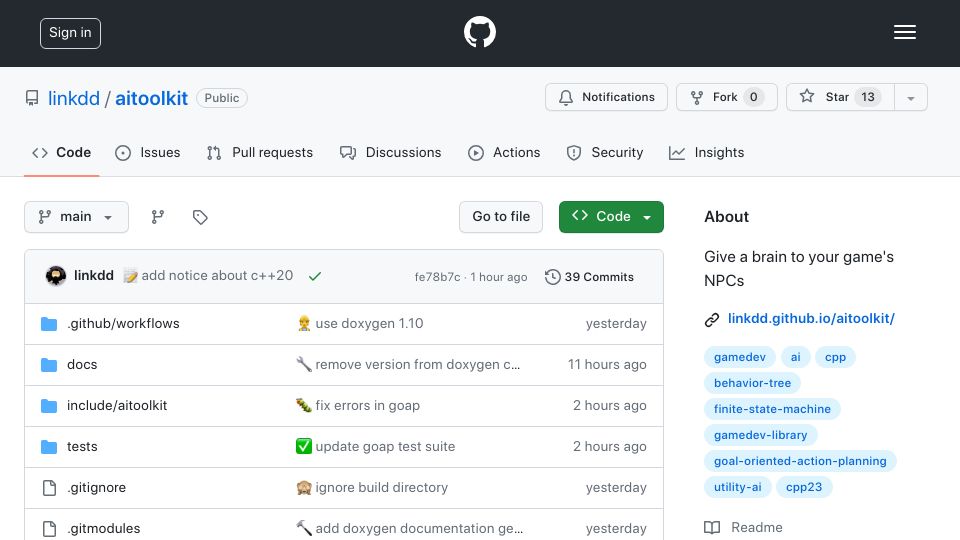Image resolution: width=960 pixels, height=540 pixels.
Task: Visit linkdd.github.io/aitoolkit/ website link
Action: pyautogui.click(x=811, y=318)
